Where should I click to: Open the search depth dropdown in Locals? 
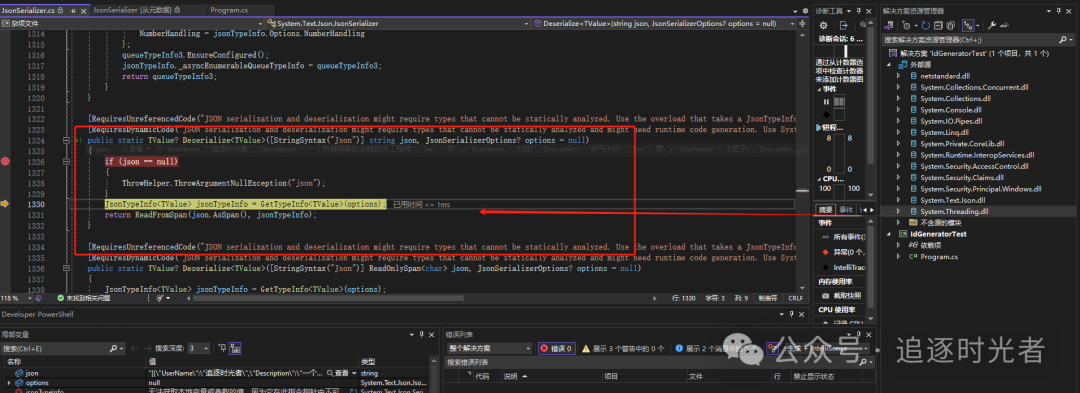click(200, 349)
